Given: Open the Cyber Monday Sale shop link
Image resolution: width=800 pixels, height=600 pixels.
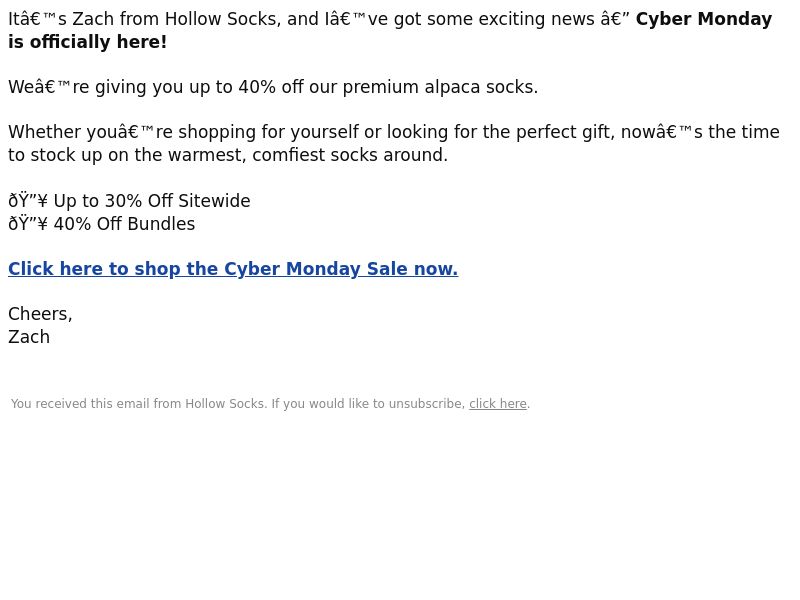Looking at the screenshot, I should click(x=232, y=269).
